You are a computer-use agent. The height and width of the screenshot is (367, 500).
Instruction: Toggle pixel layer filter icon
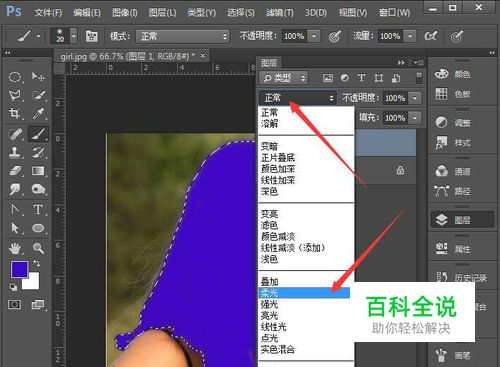click(328, 78)
